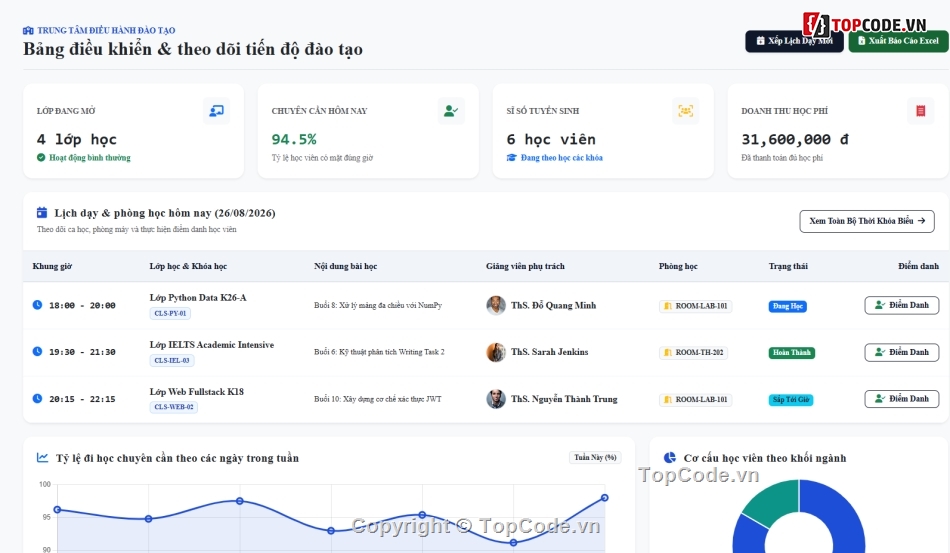950x553 pixels.
Task: Click Lớp Python Data K26-A class name
Action: tap(198, 297)
